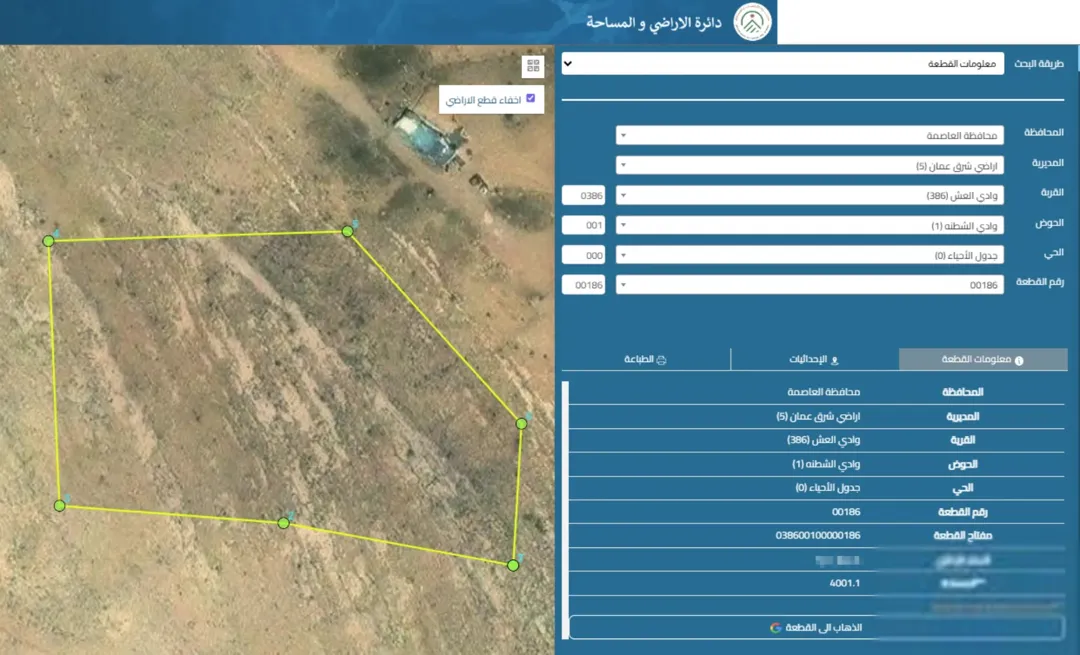This screenshot has width=1080, height=655.
Task: Open the parcel number 00186 dropdown
Action: [x=809, y=284]
